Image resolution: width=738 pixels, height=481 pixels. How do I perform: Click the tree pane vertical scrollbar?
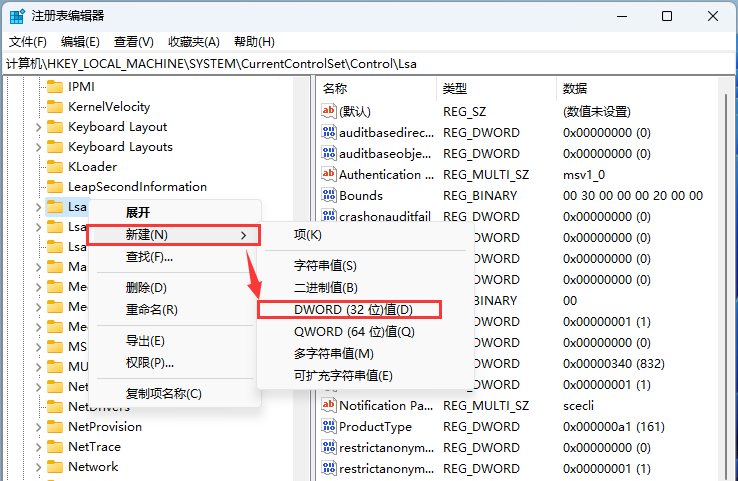click(x=301, y=279)
